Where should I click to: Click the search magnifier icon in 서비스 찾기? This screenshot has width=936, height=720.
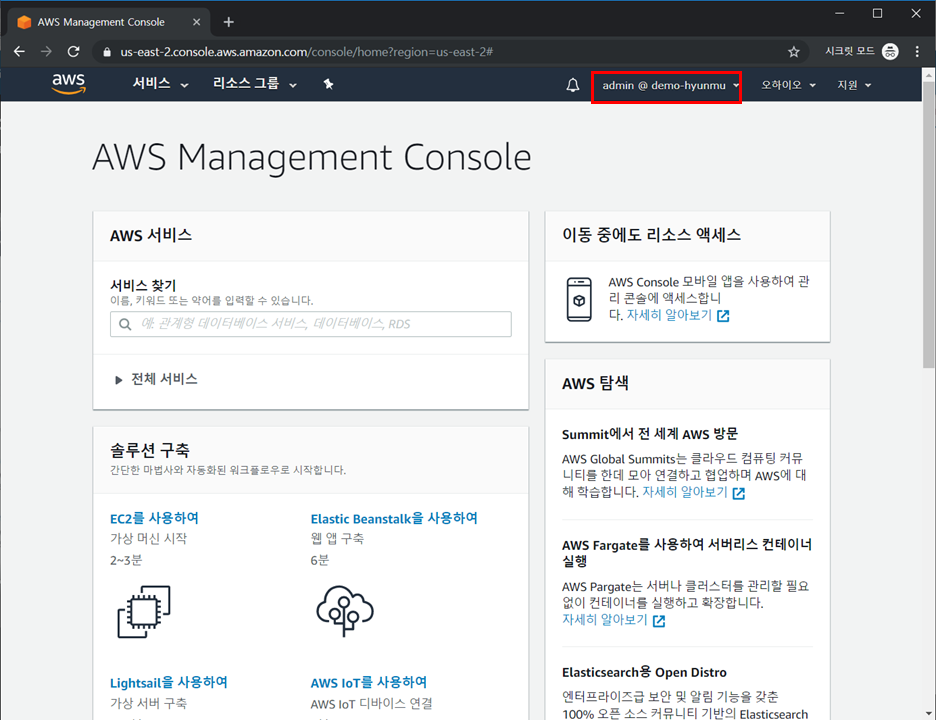[x=125, y=324]
